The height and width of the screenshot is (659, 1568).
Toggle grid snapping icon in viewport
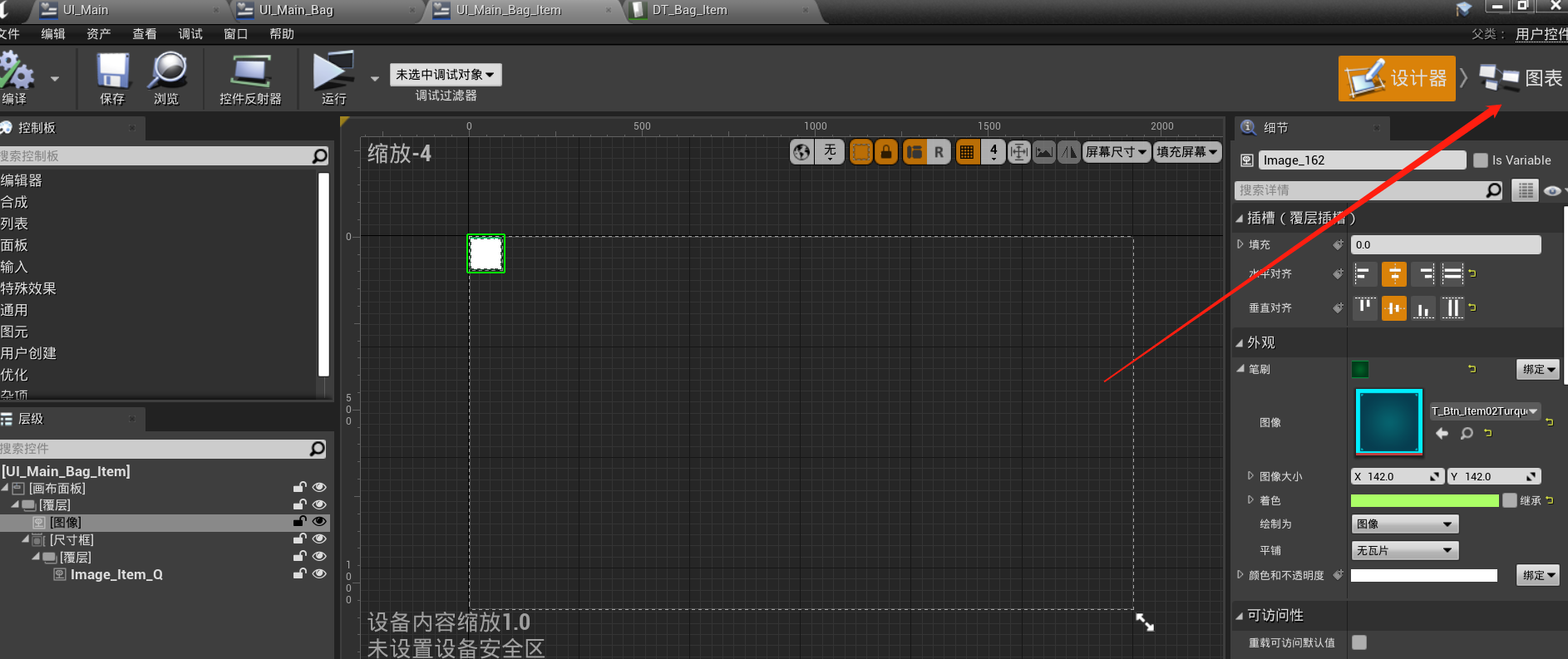[967, 152]
